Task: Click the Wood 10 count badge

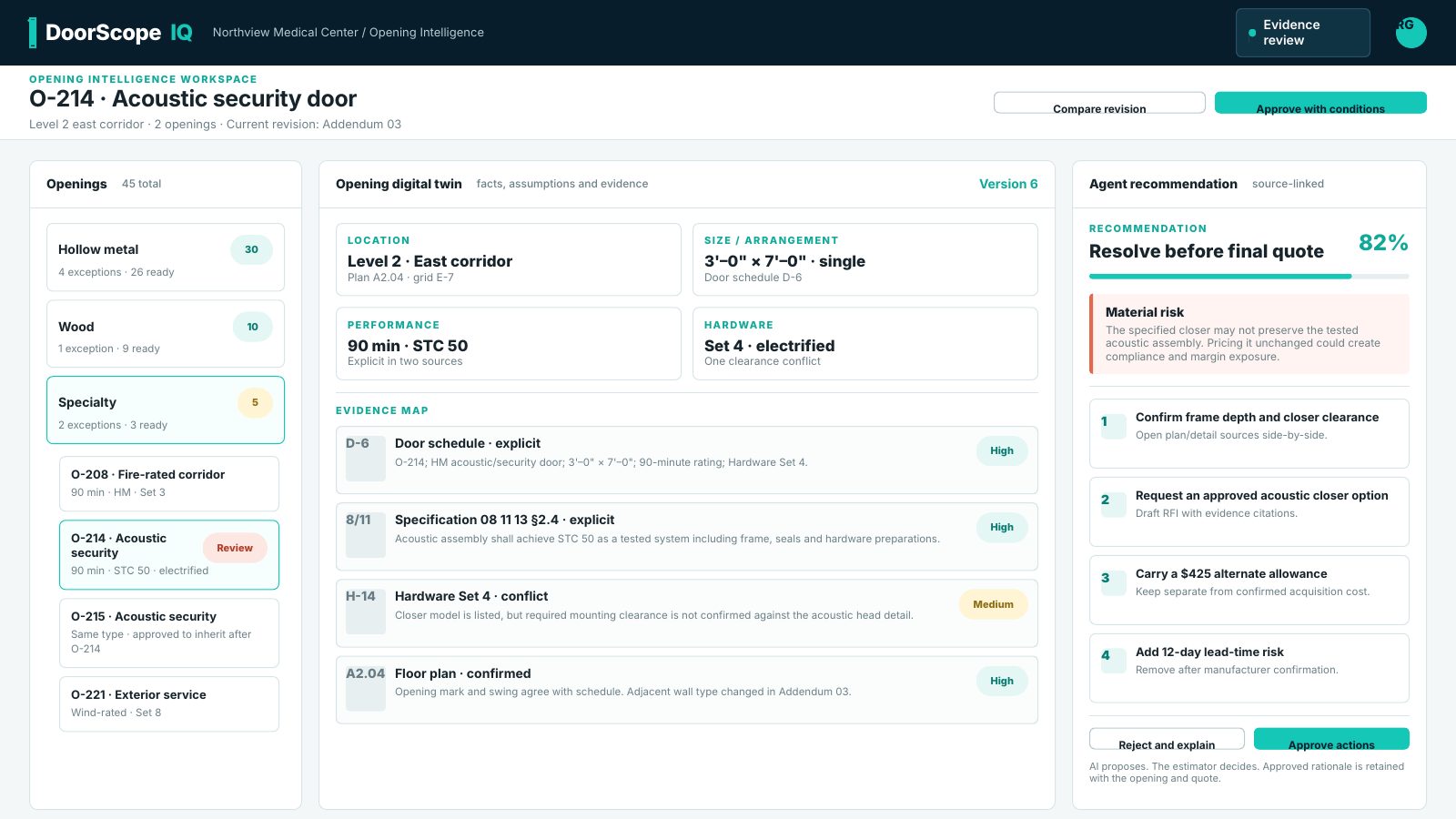Action: click(252, 327)
